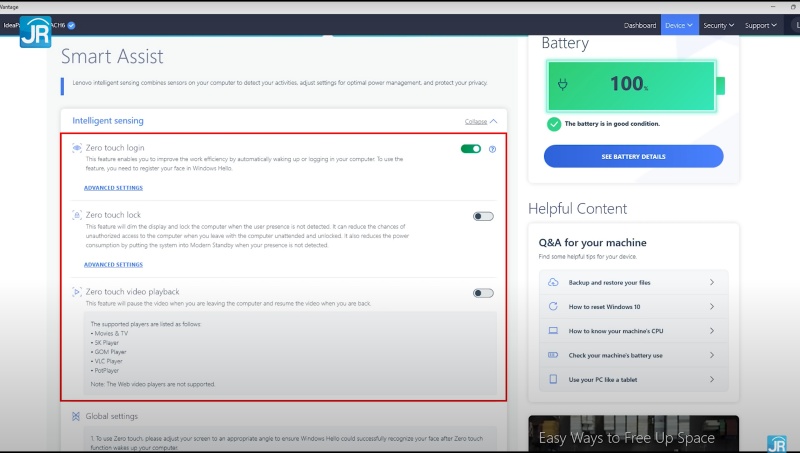Screen dimensions: 800x453
Task: Click the Zero touch lock icon
Action: click(77, 215)
